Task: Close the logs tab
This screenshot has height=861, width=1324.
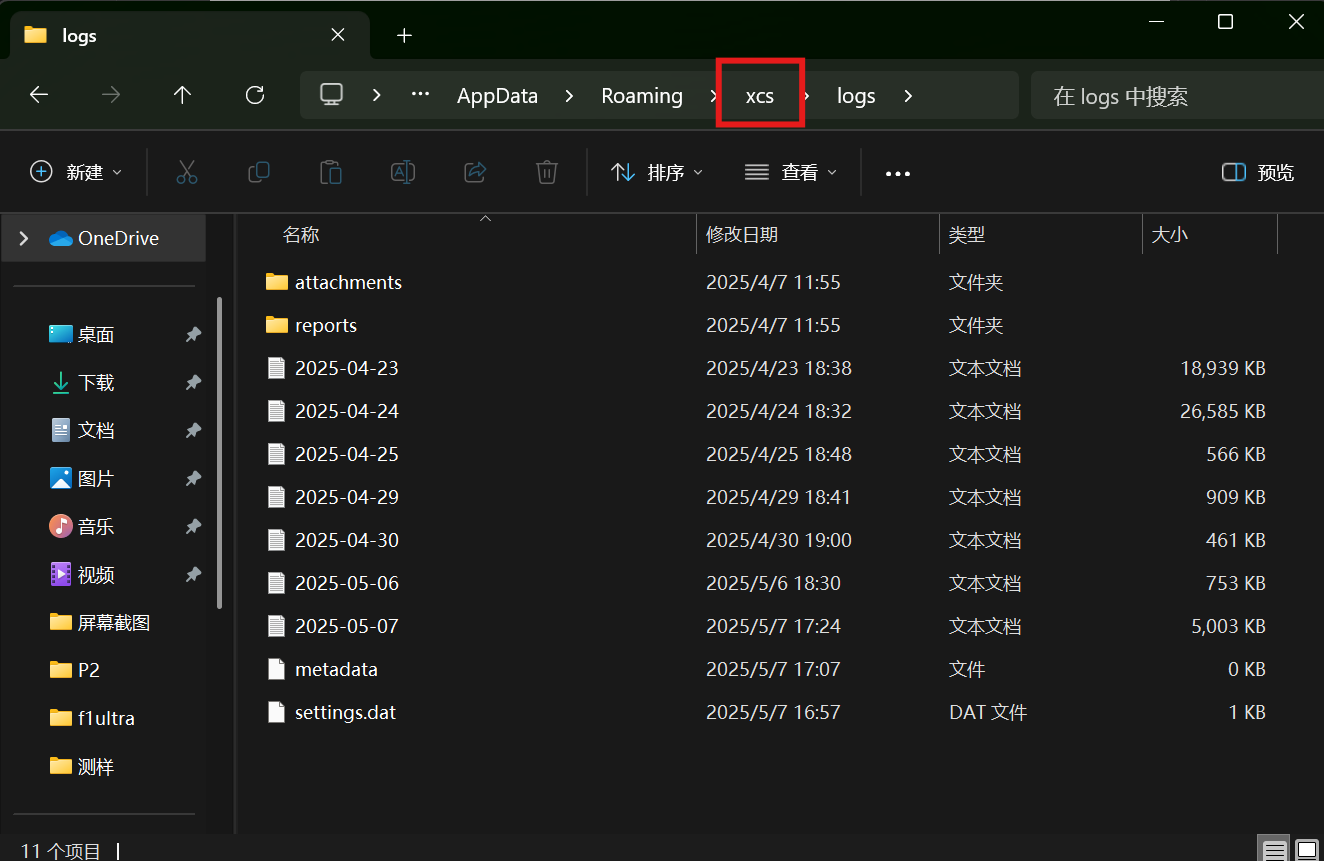Action: click(x=338, y=34)
